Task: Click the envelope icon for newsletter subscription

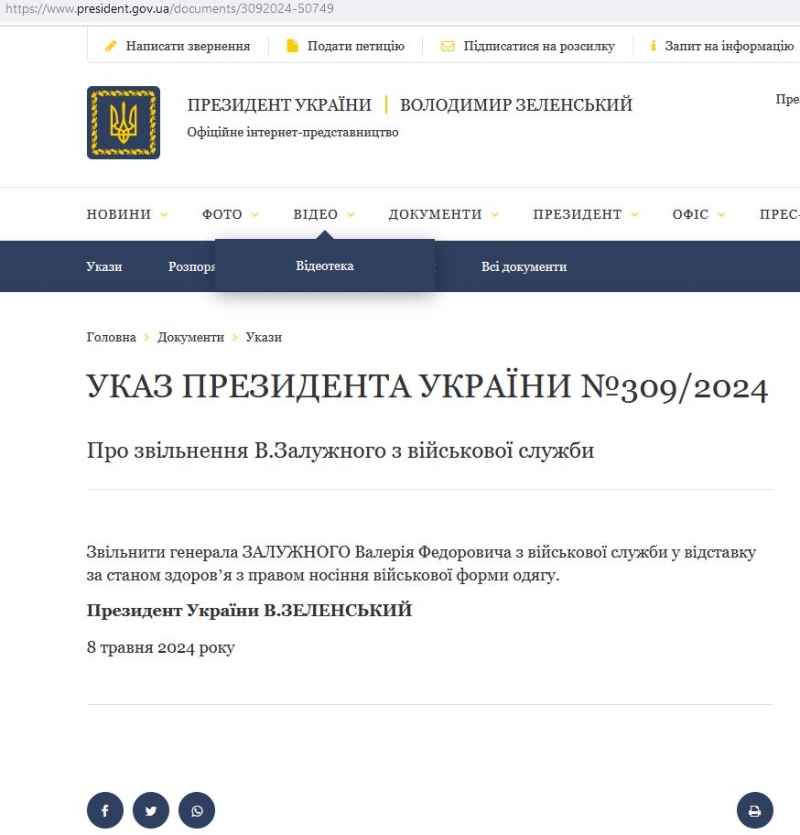Action: pos(448,46)
